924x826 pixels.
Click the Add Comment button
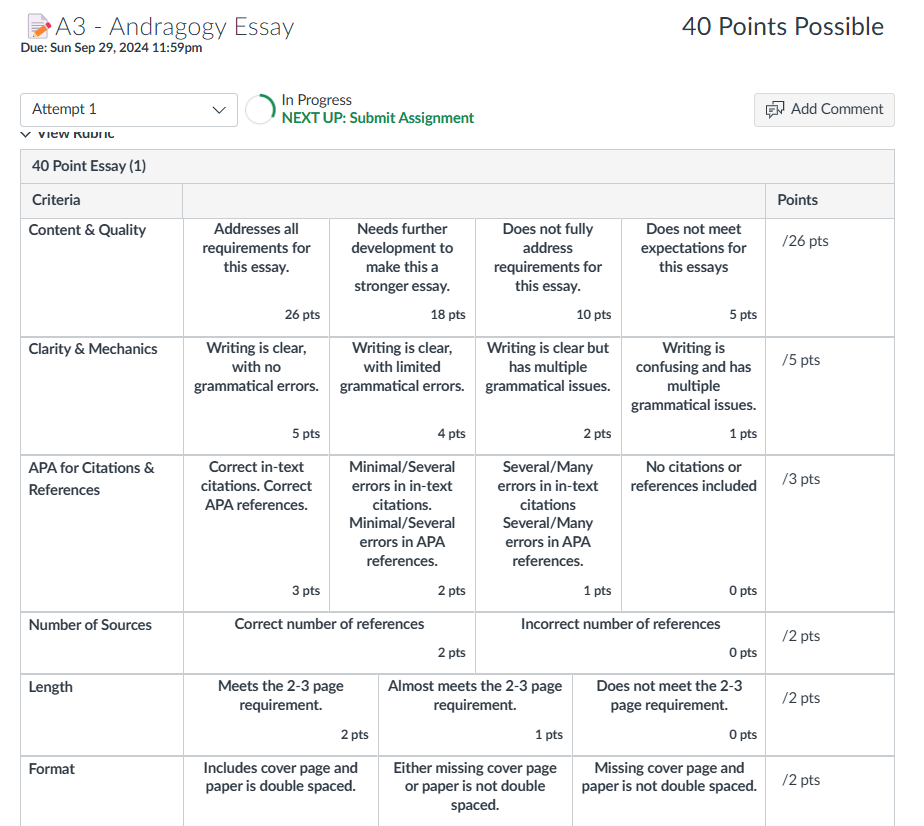(x=824, y=110)
